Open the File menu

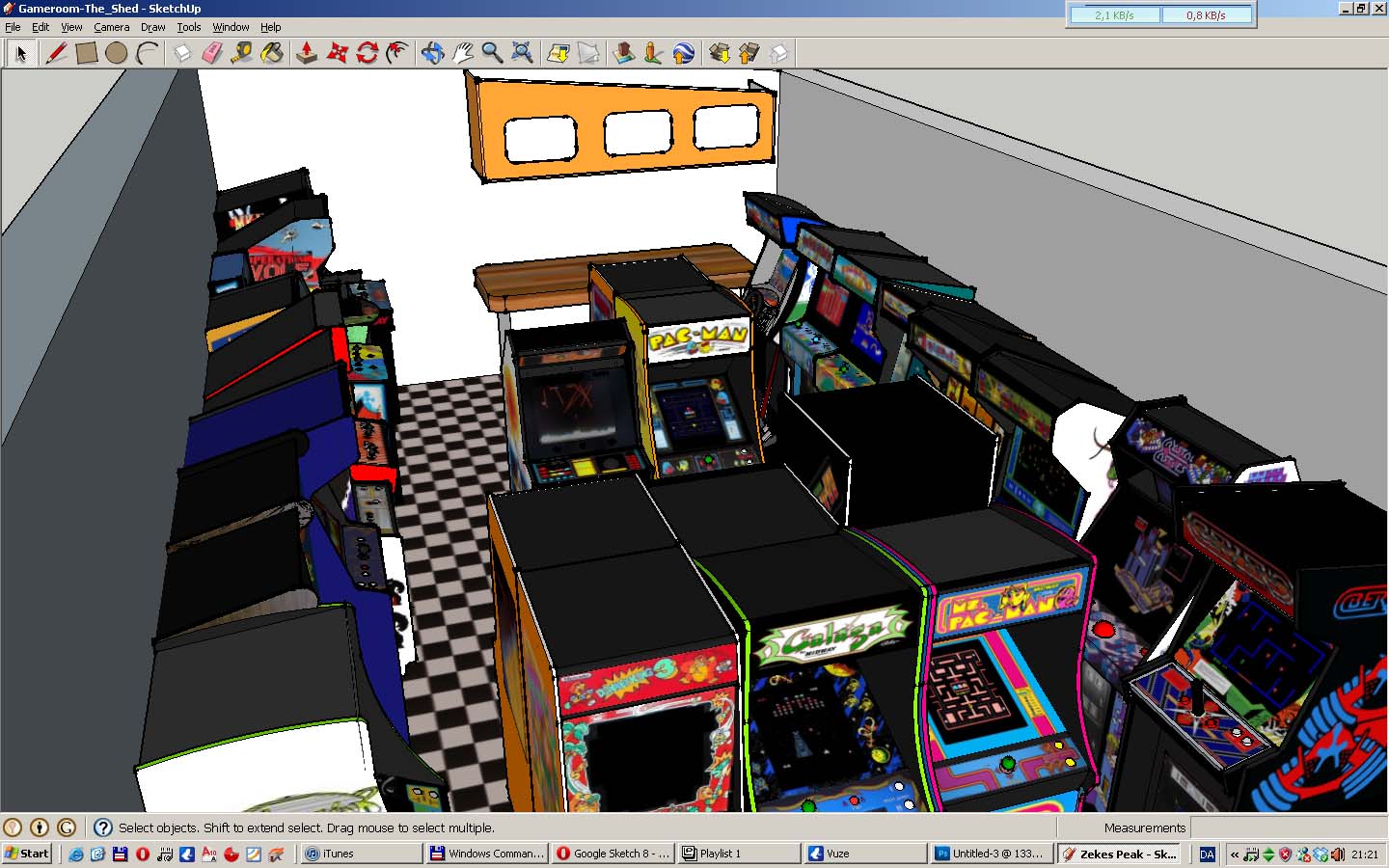pyautogui.click(x=13, y=27)
